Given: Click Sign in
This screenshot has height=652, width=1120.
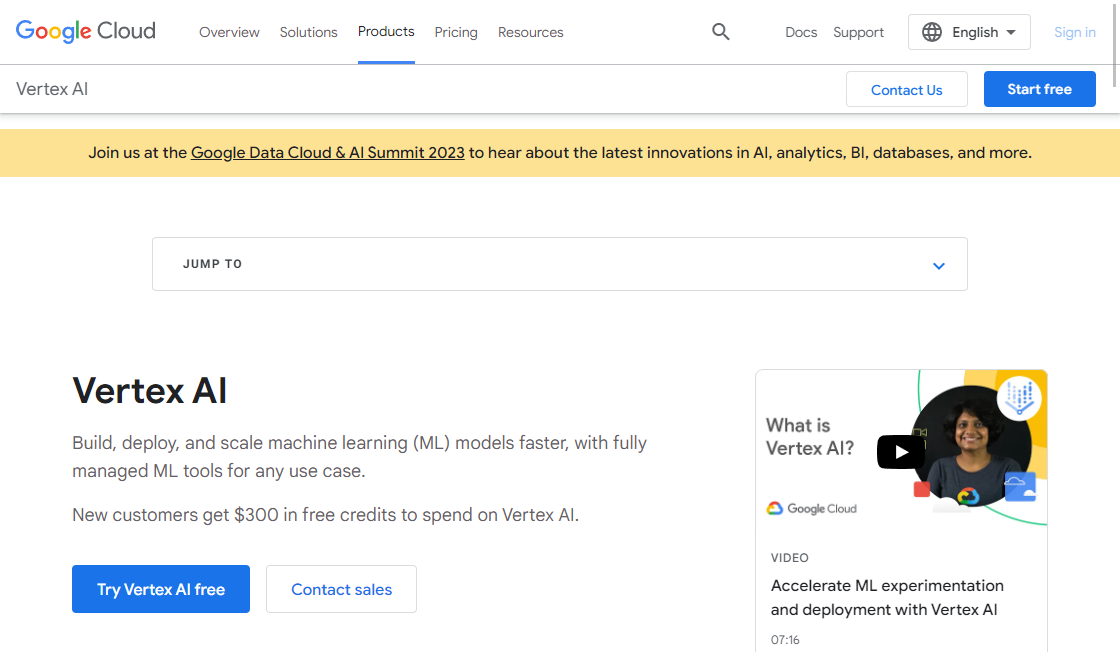Looking at the screenshot, I should 1074,32.
